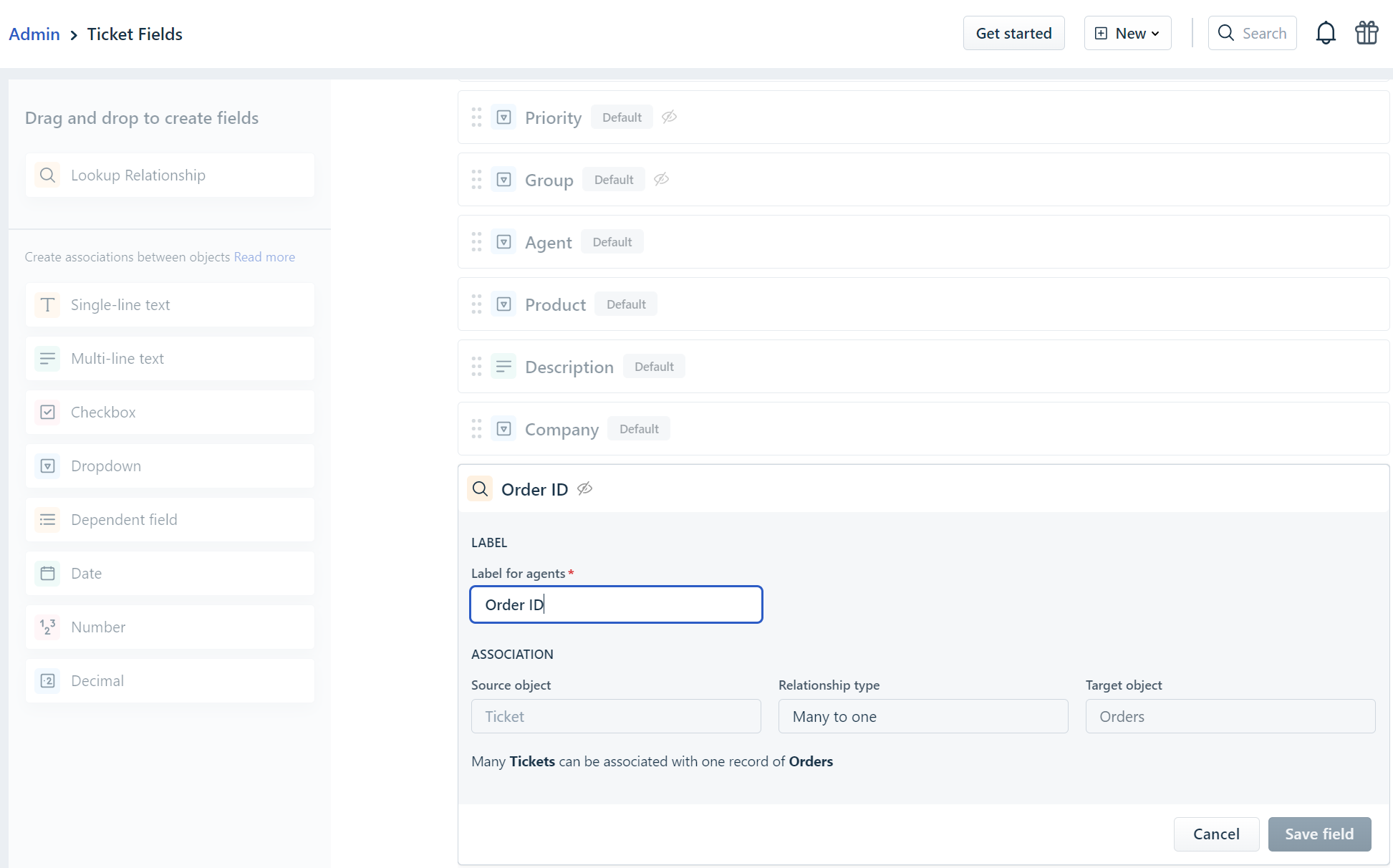
Task: Pick the Date field calendar icon
Action: [47, 574]
